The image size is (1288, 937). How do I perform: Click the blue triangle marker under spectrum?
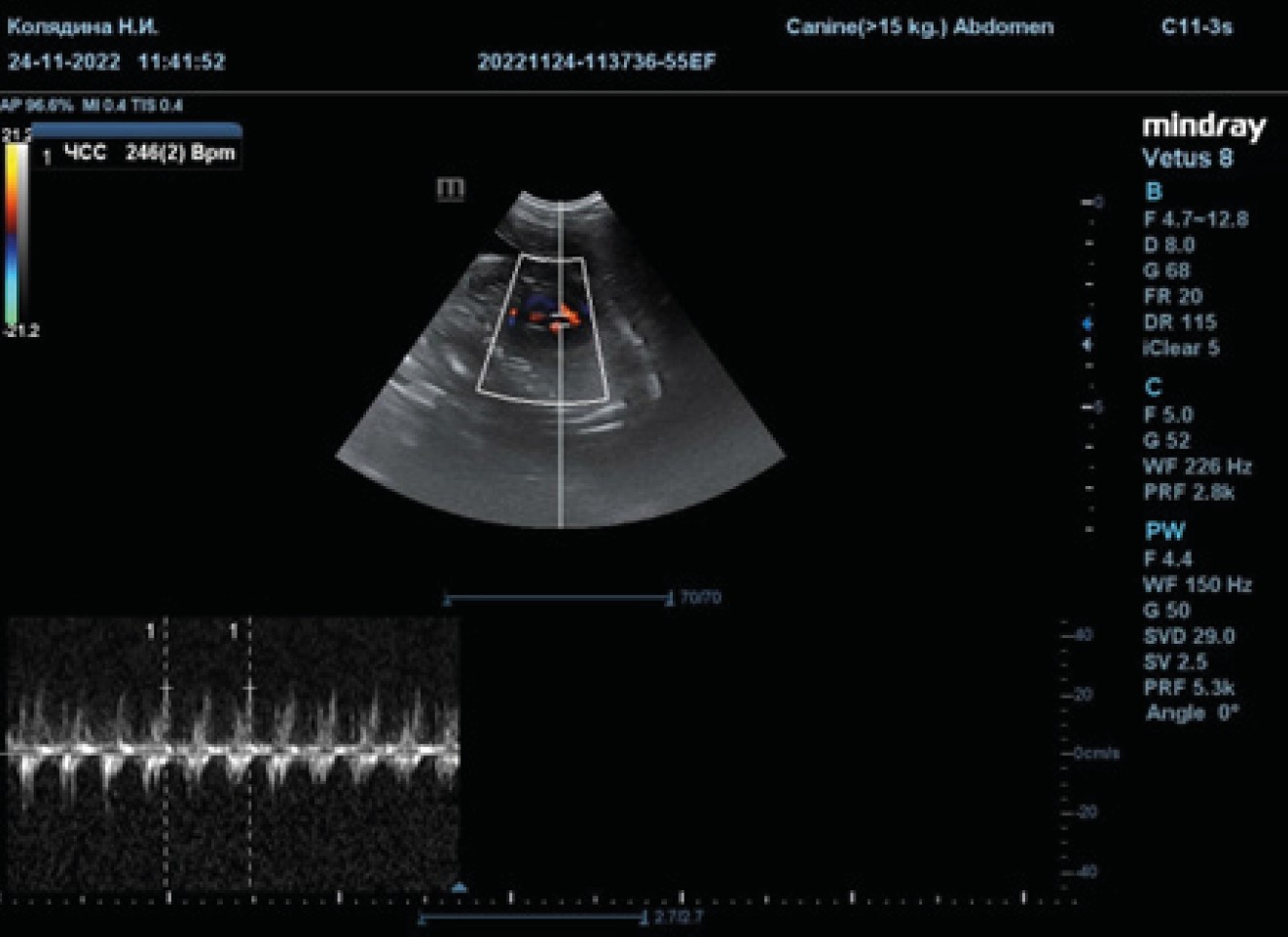[x=460, y=886]
